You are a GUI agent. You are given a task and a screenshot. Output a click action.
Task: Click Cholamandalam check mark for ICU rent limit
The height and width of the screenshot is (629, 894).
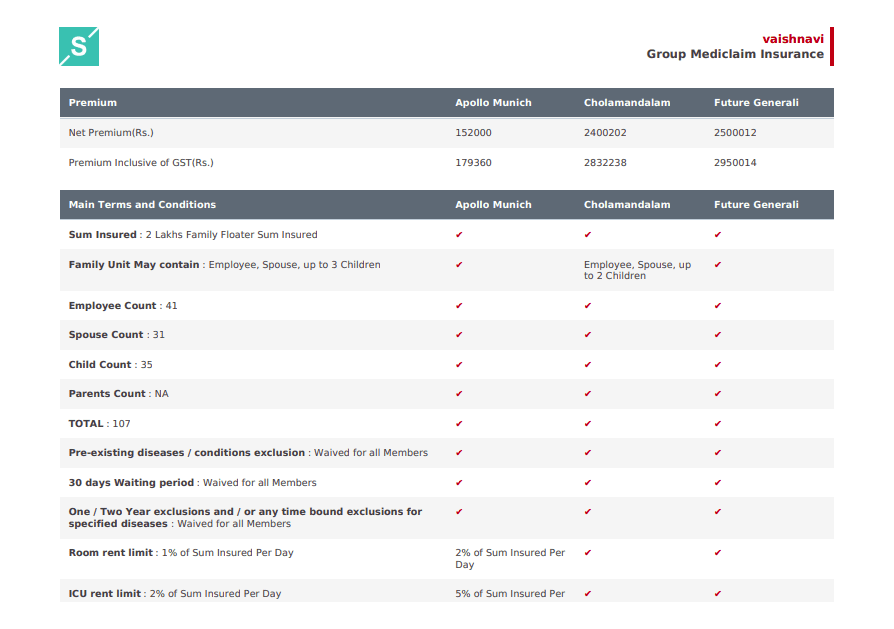(x=588, y=594)
